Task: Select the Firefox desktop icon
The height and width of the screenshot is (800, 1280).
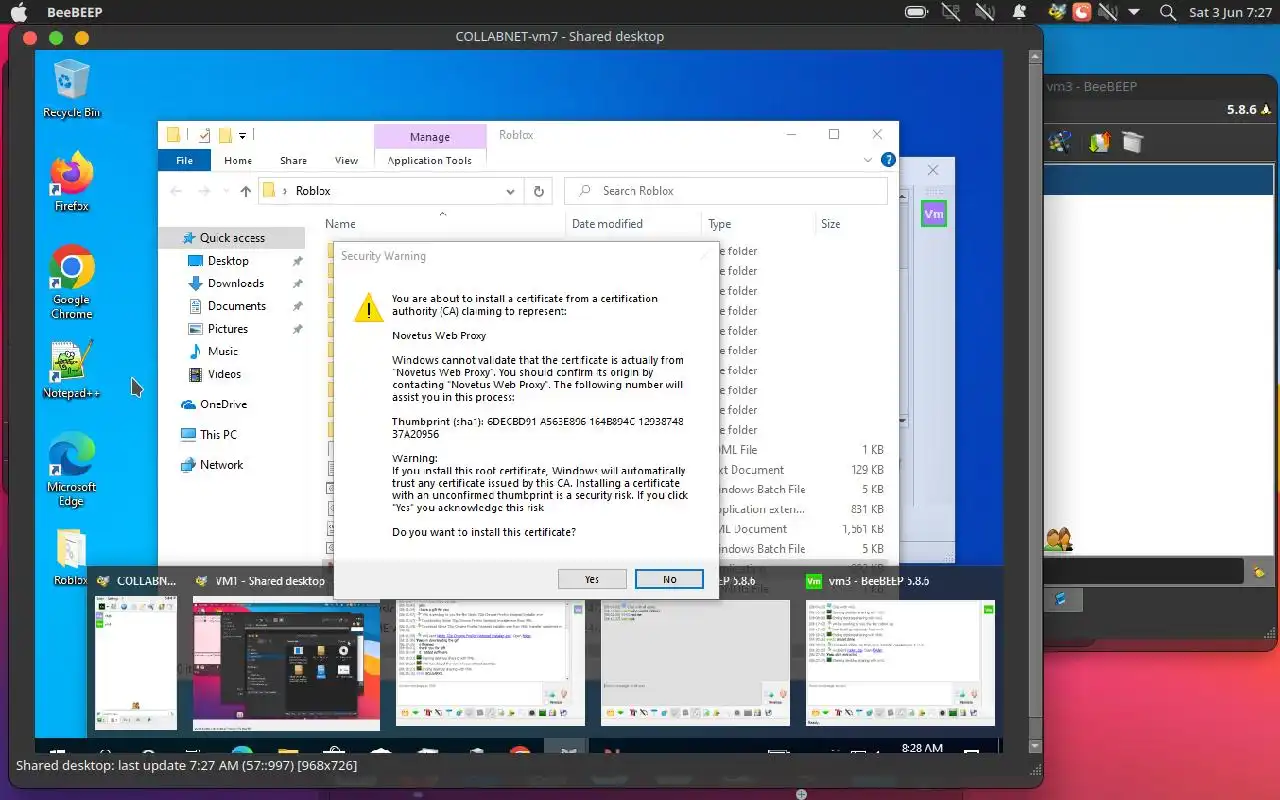Action: click(71, 182)
